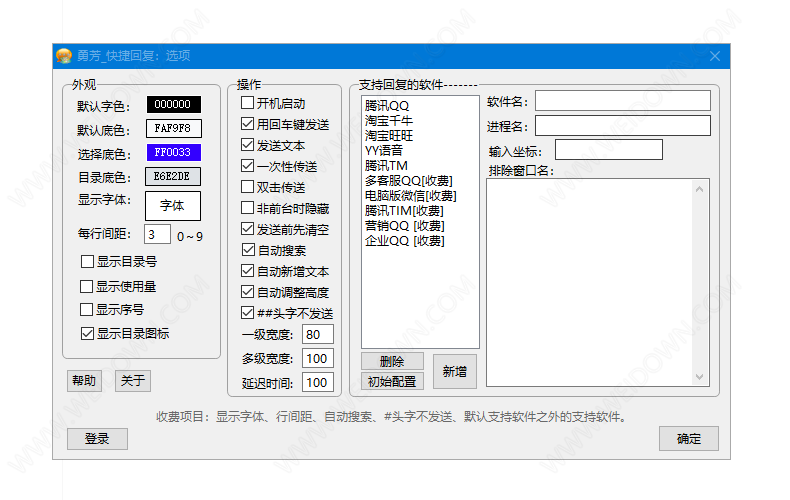Enable the 显示使用量 checkbox

[87, 286]
